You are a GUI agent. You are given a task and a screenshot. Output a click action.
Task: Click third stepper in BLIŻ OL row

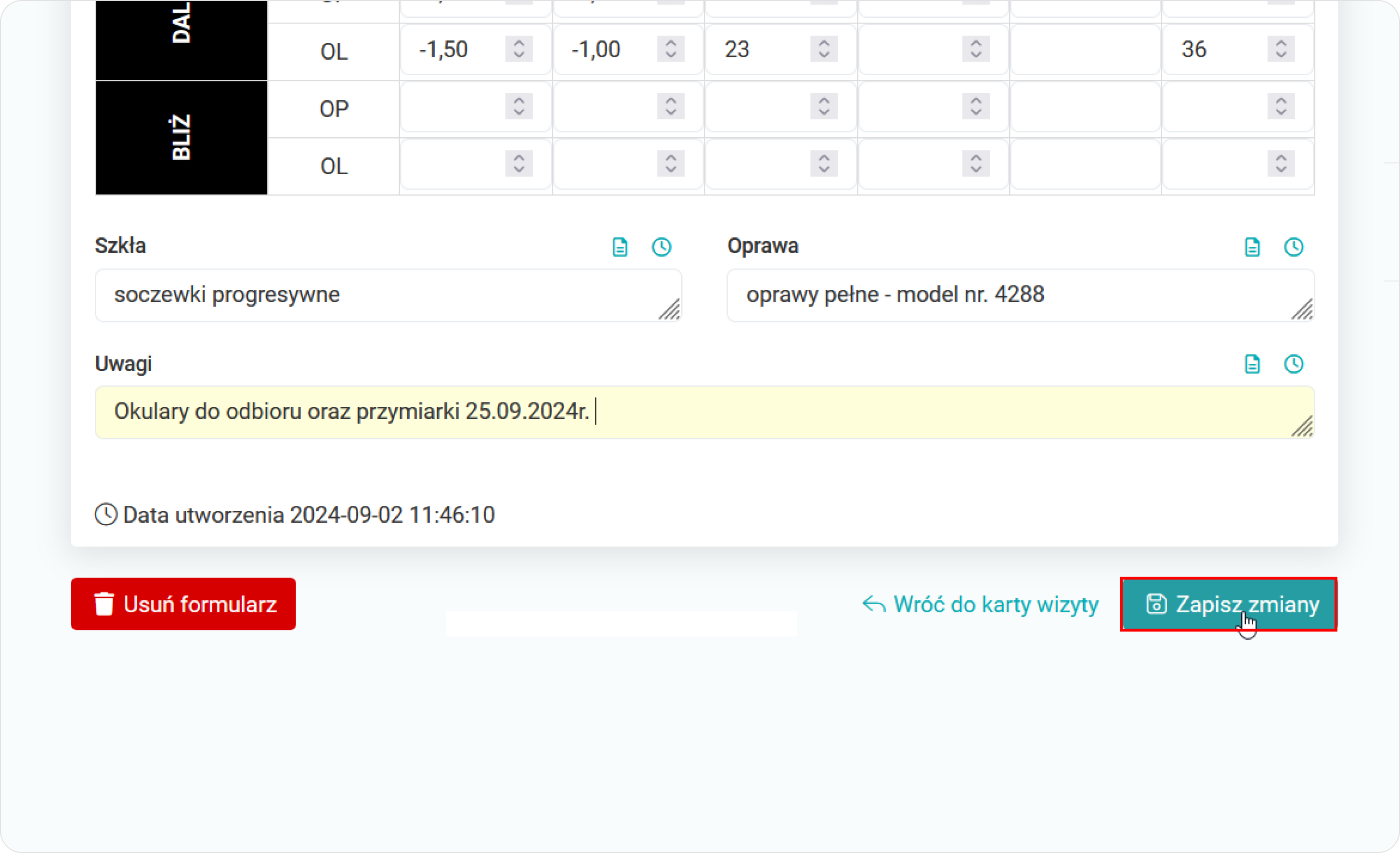pyautogui.click(x=824, y=164)
